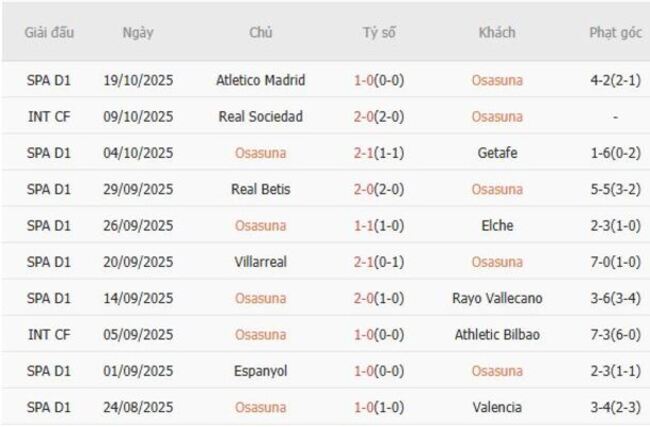Image resolution: width=650 pixels, height=427 pixels.
Task: Select the "Khách" column header
Action: (497, 32)
